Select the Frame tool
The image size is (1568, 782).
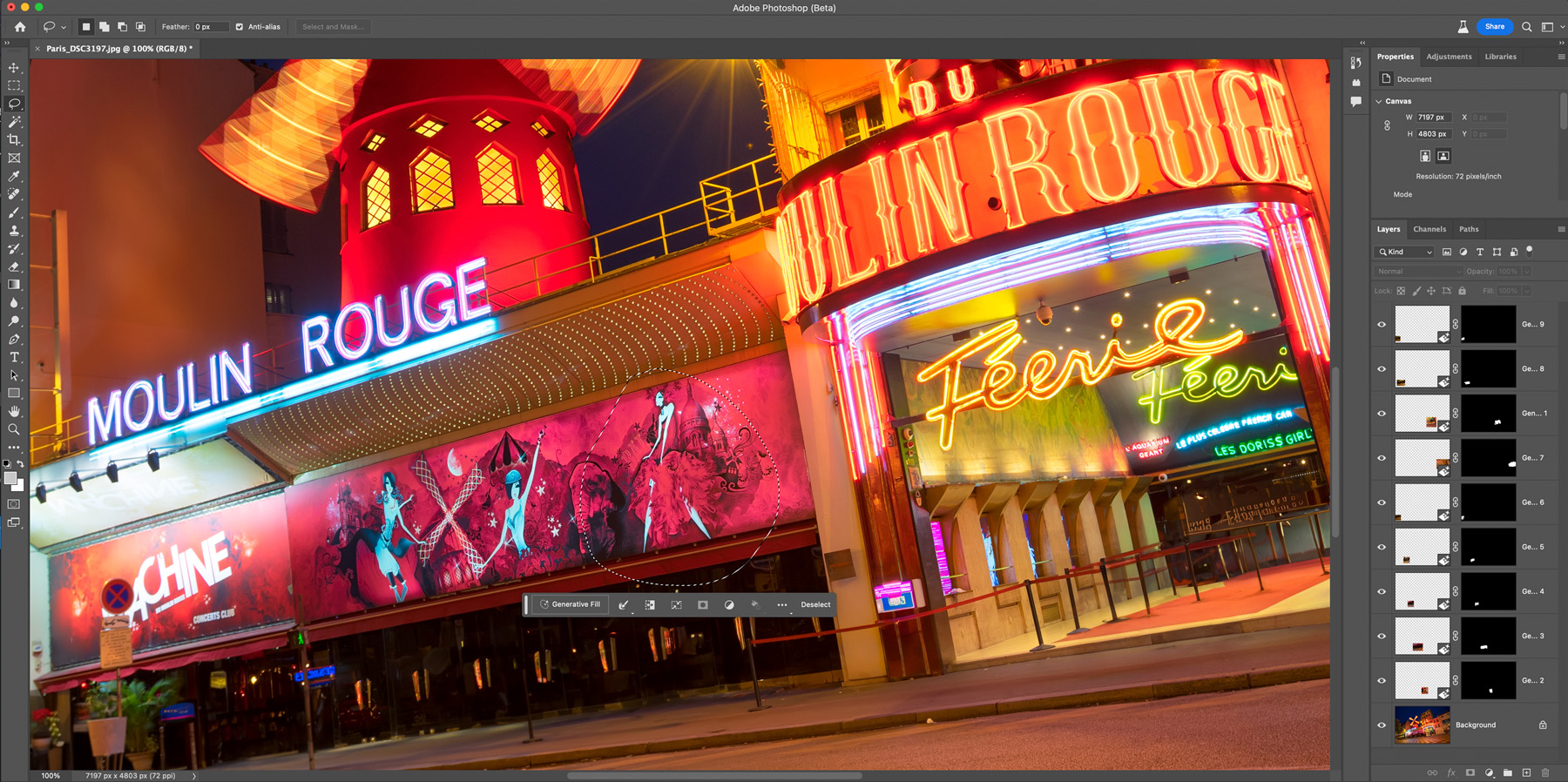14,158
